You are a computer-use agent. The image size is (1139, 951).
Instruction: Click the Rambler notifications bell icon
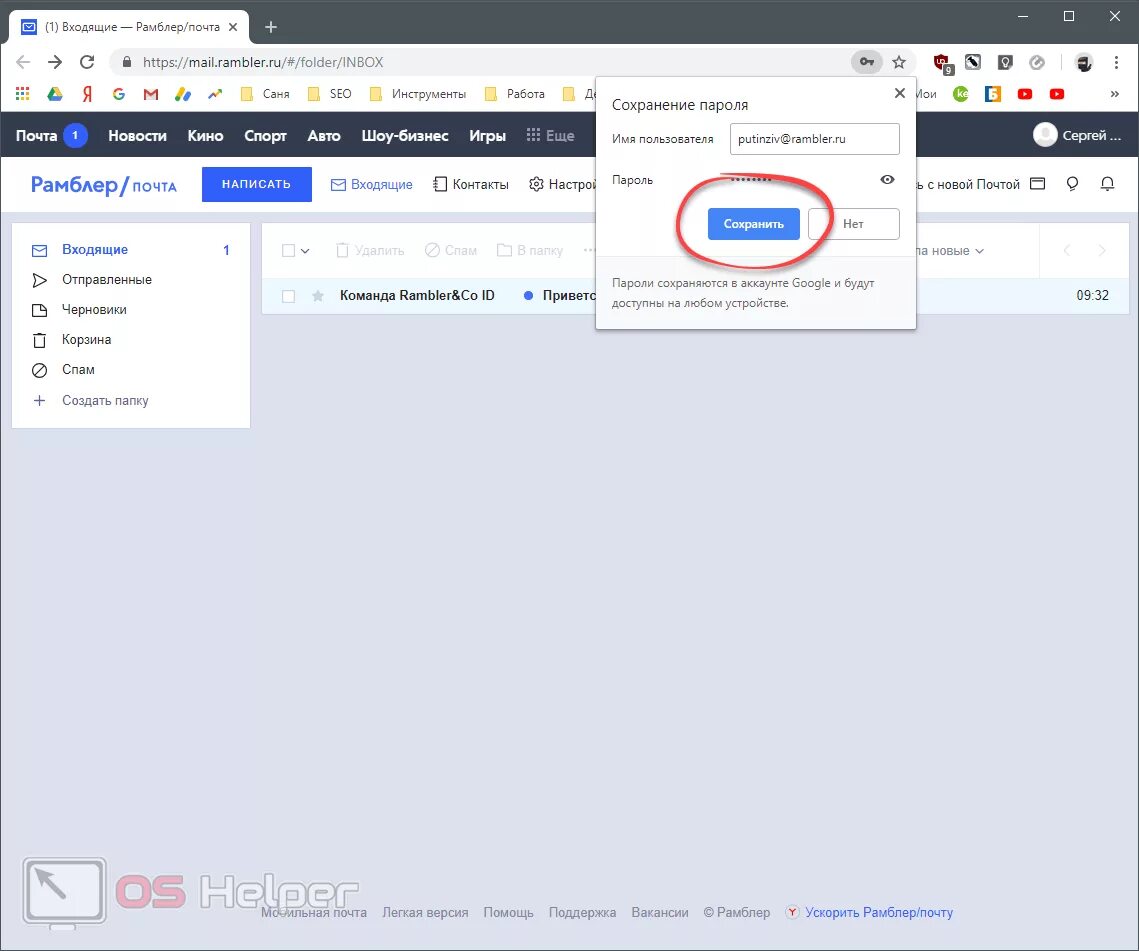pyautogui.click(x=1107, y=184)
